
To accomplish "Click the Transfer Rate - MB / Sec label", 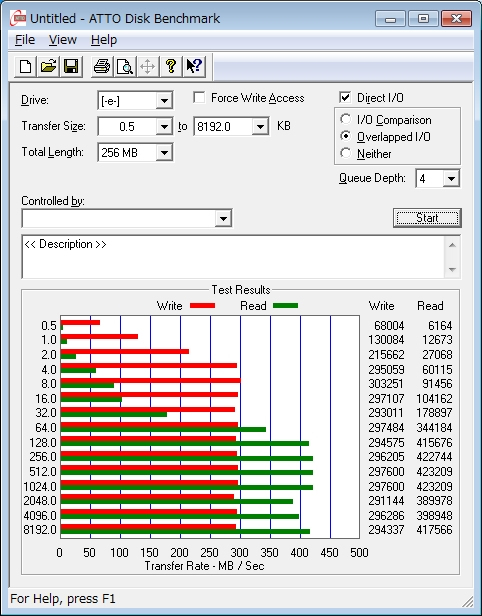I will click(x=204, y=566).
